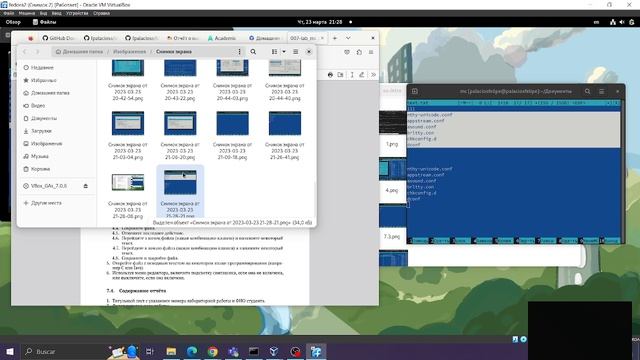Viewport: 640px width, 360px height.
Task: Select screenshot thumbnail dated 20-43-22
Action: tap(180, 68)
